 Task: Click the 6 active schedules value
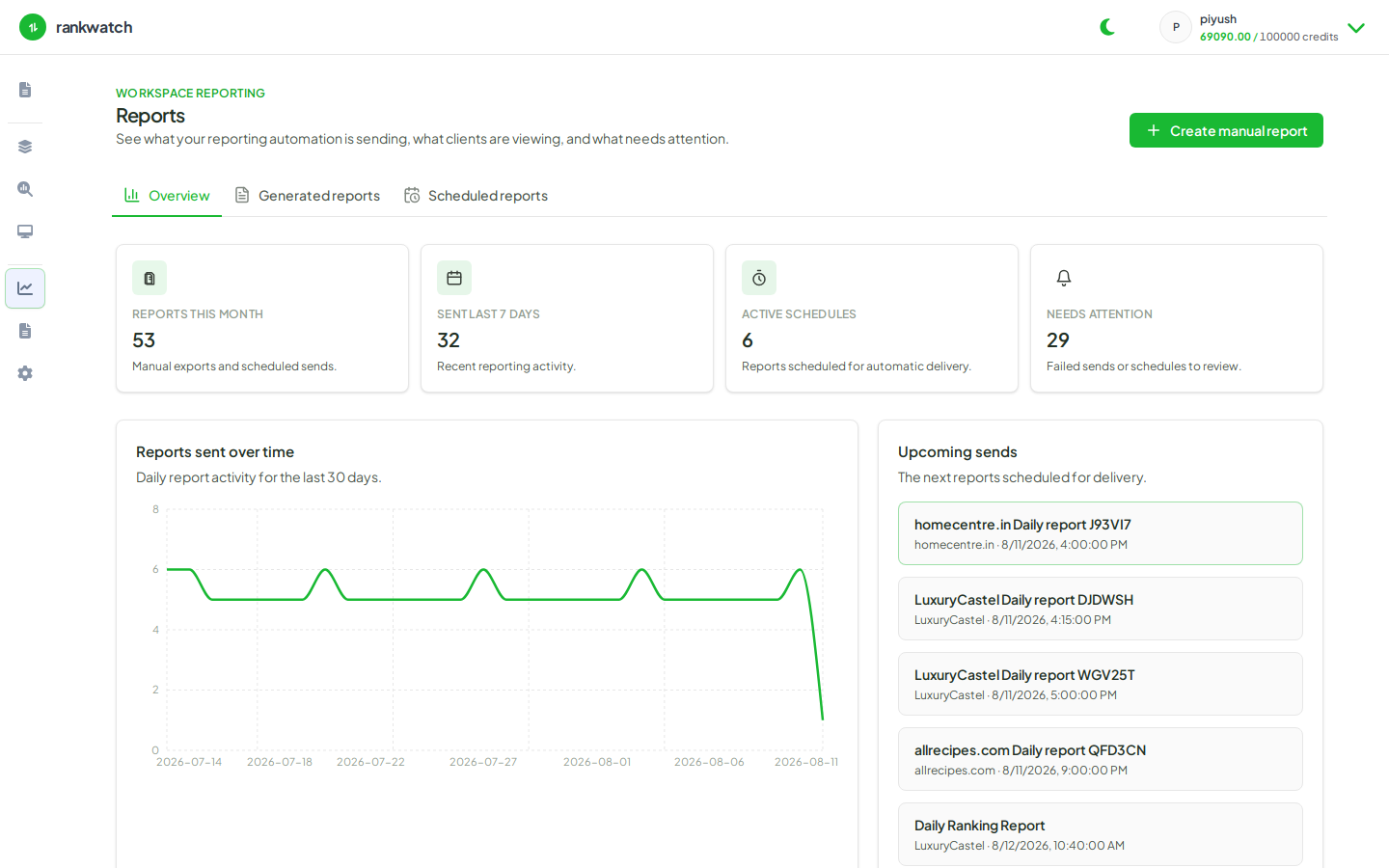click(x=748, y=340)
